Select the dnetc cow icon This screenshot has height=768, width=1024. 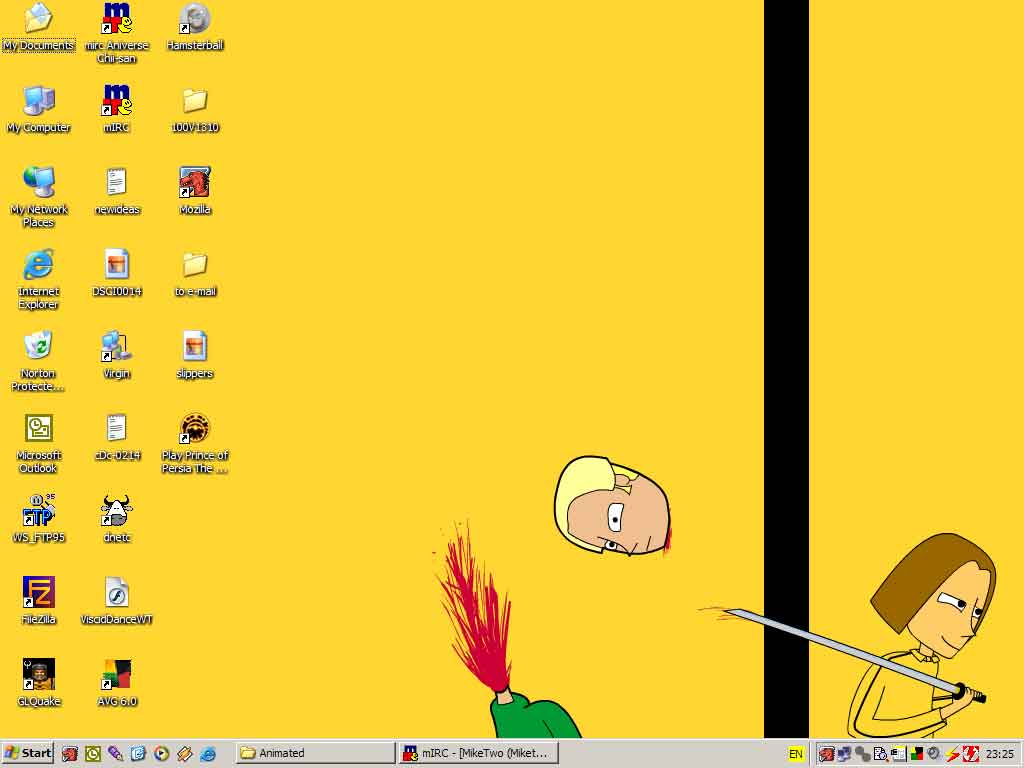pos(117,511)
